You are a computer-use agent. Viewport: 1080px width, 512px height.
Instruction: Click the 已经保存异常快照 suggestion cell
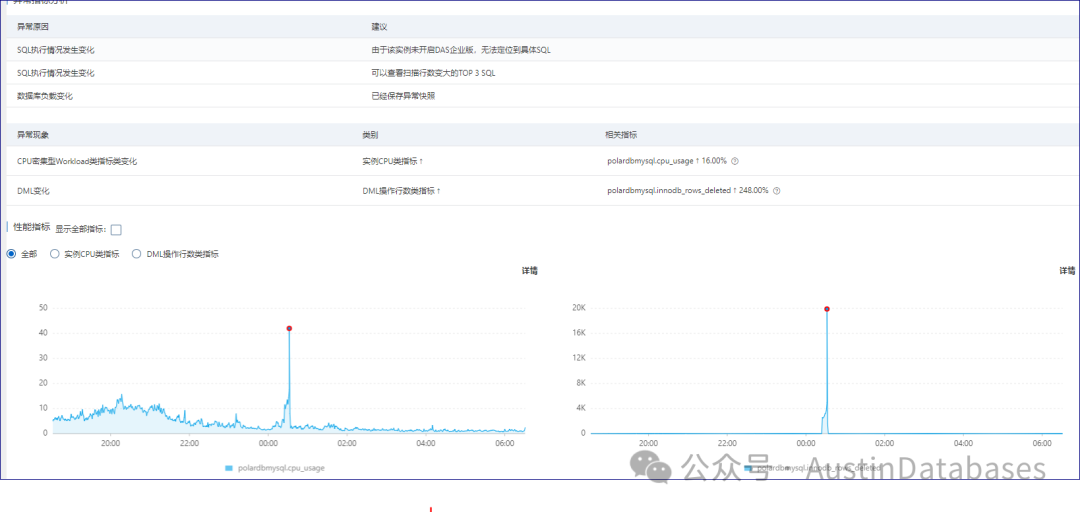(403, 96)
